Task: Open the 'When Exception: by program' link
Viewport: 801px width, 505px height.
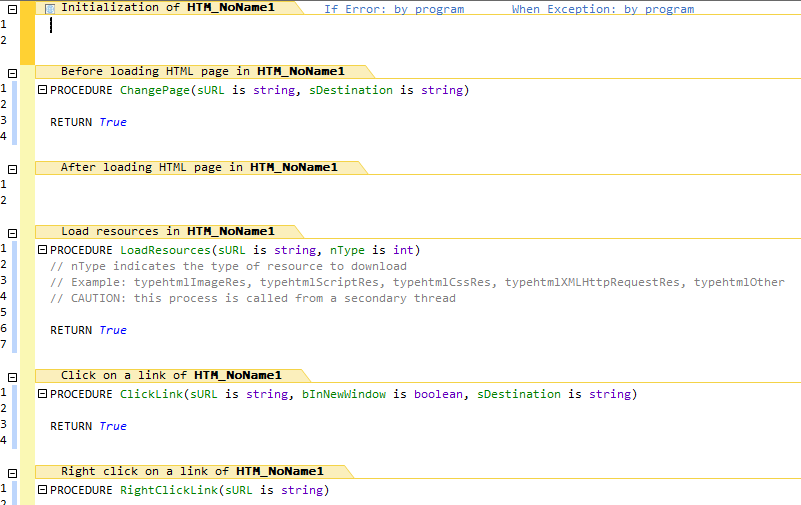Action: pyautogui.click(x=602, y=9)
